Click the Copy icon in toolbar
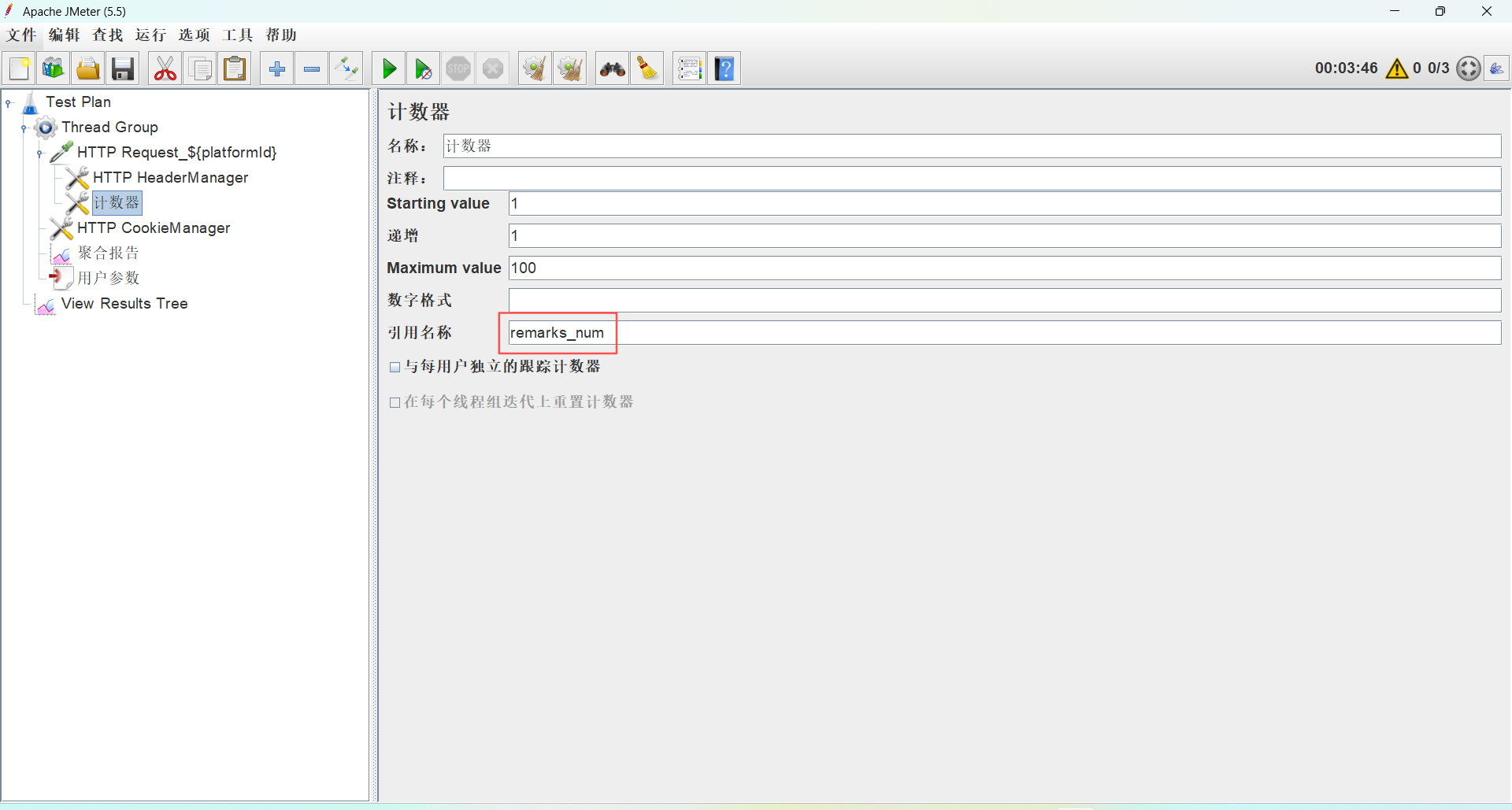 200,68
